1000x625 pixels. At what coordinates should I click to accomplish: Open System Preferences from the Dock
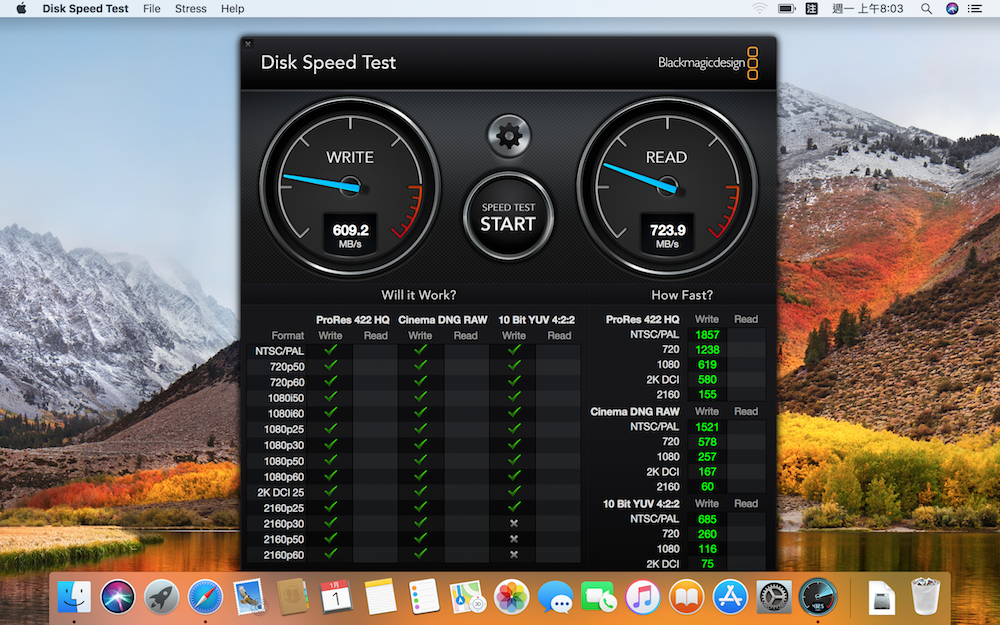click(774, 597)
